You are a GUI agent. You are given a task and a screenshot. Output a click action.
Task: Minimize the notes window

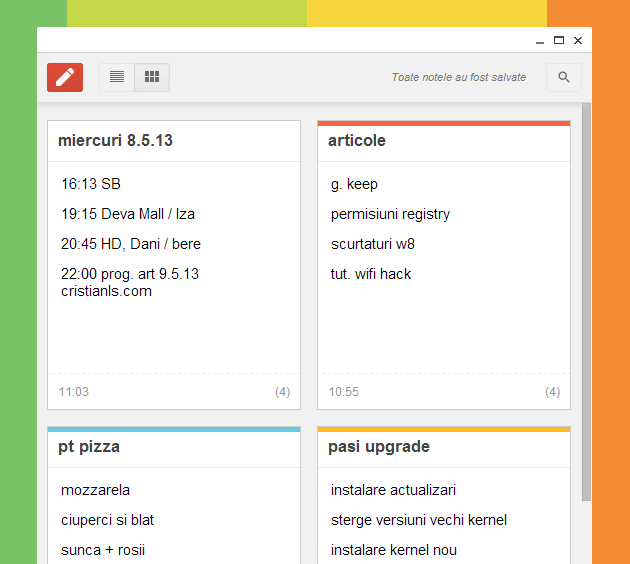pyautogui.click(x=540, y=41)
